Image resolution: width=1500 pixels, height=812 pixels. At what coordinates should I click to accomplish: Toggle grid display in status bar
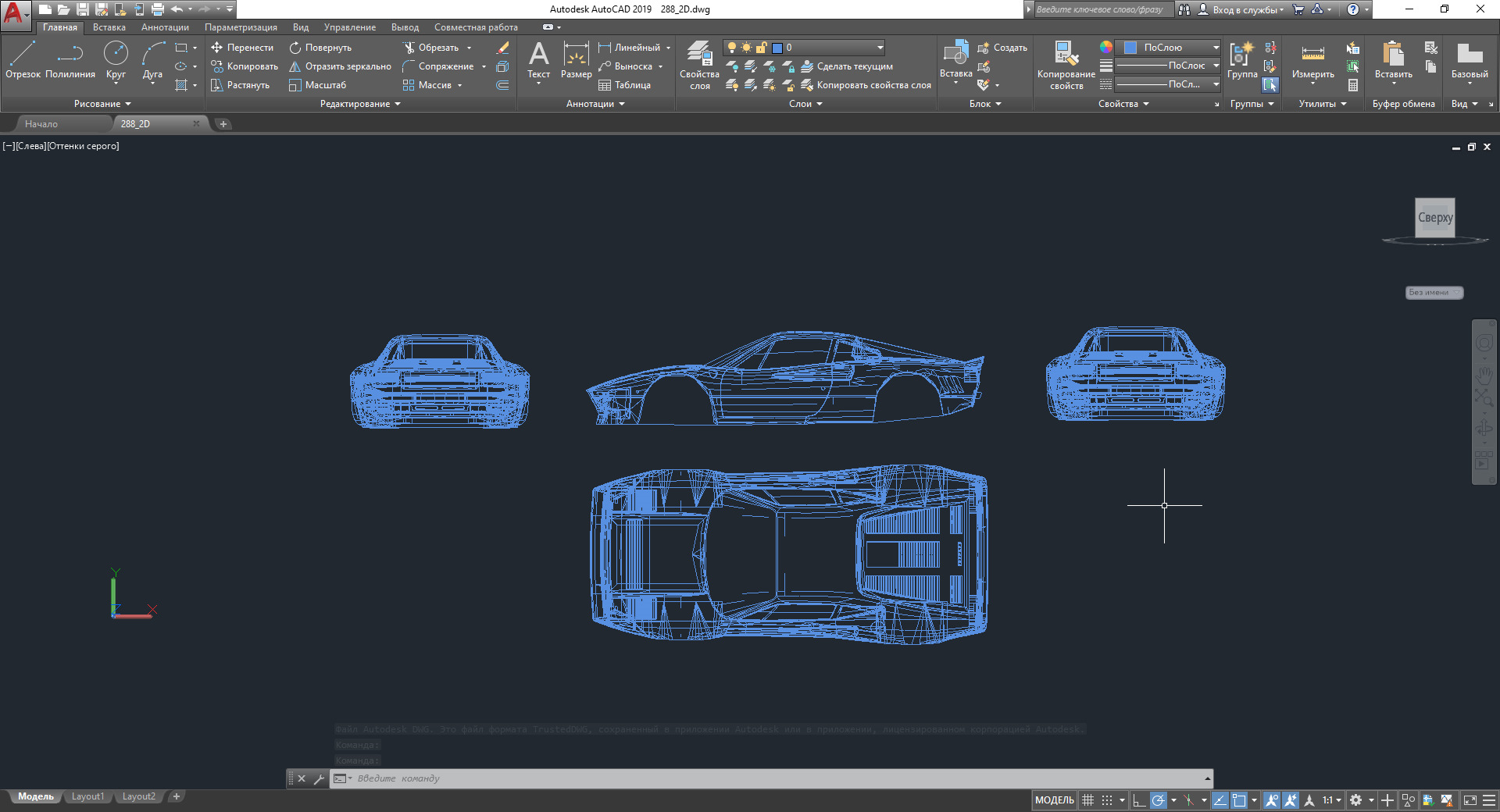click(x=1087, y=800)
